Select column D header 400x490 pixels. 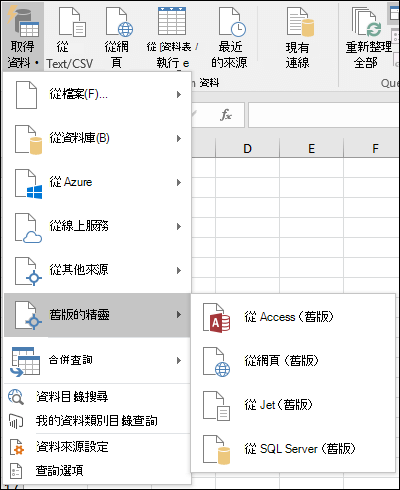[x=247, y=148]
